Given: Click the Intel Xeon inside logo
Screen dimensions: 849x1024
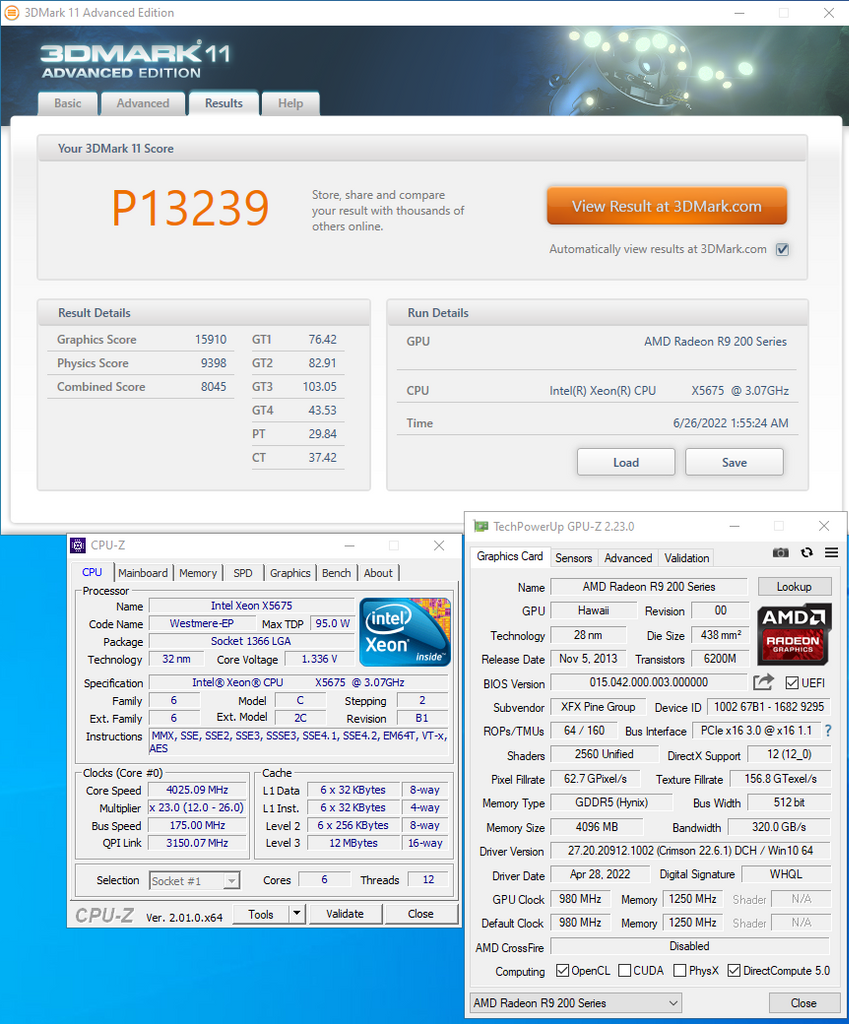Looking at the screenshot, I should tap(405, 632).
